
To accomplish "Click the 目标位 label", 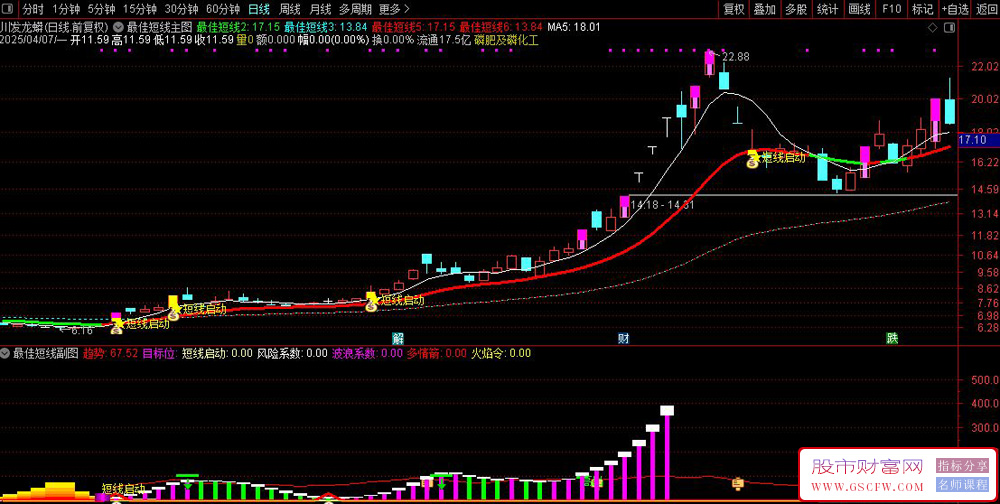I will 159,353.
